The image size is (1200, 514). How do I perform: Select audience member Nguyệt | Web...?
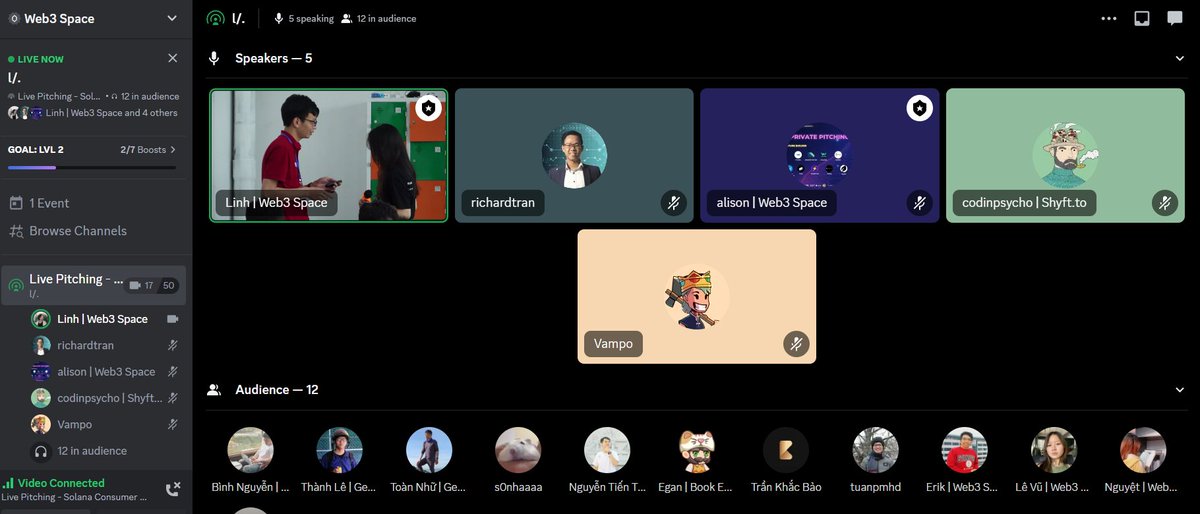pyautogui.click(x=1143, y=460)
